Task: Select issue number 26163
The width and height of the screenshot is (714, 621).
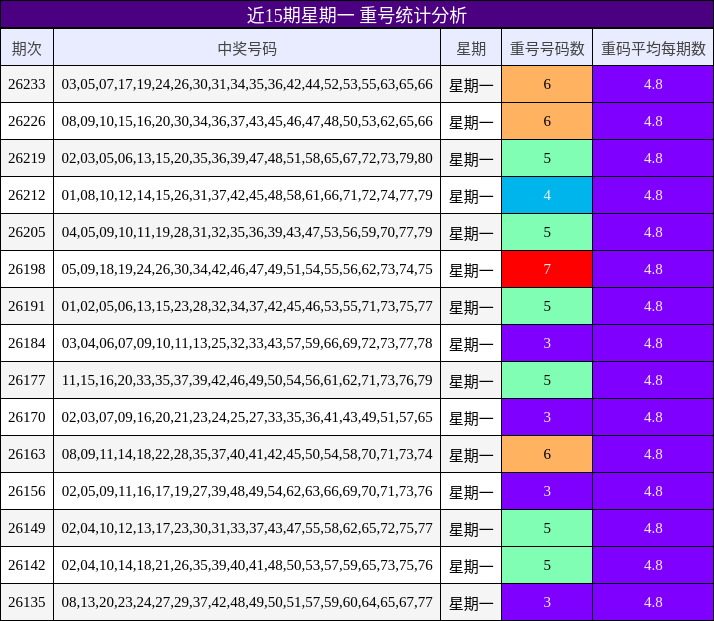Action: [x=27, y=454]
